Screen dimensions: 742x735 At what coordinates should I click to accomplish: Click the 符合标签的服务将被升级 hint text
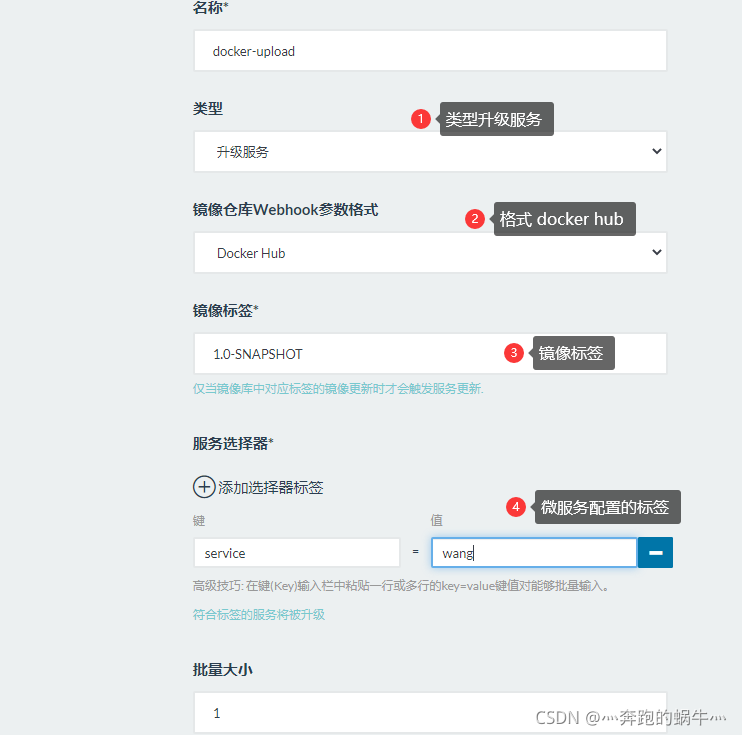[x=259, y=614]
